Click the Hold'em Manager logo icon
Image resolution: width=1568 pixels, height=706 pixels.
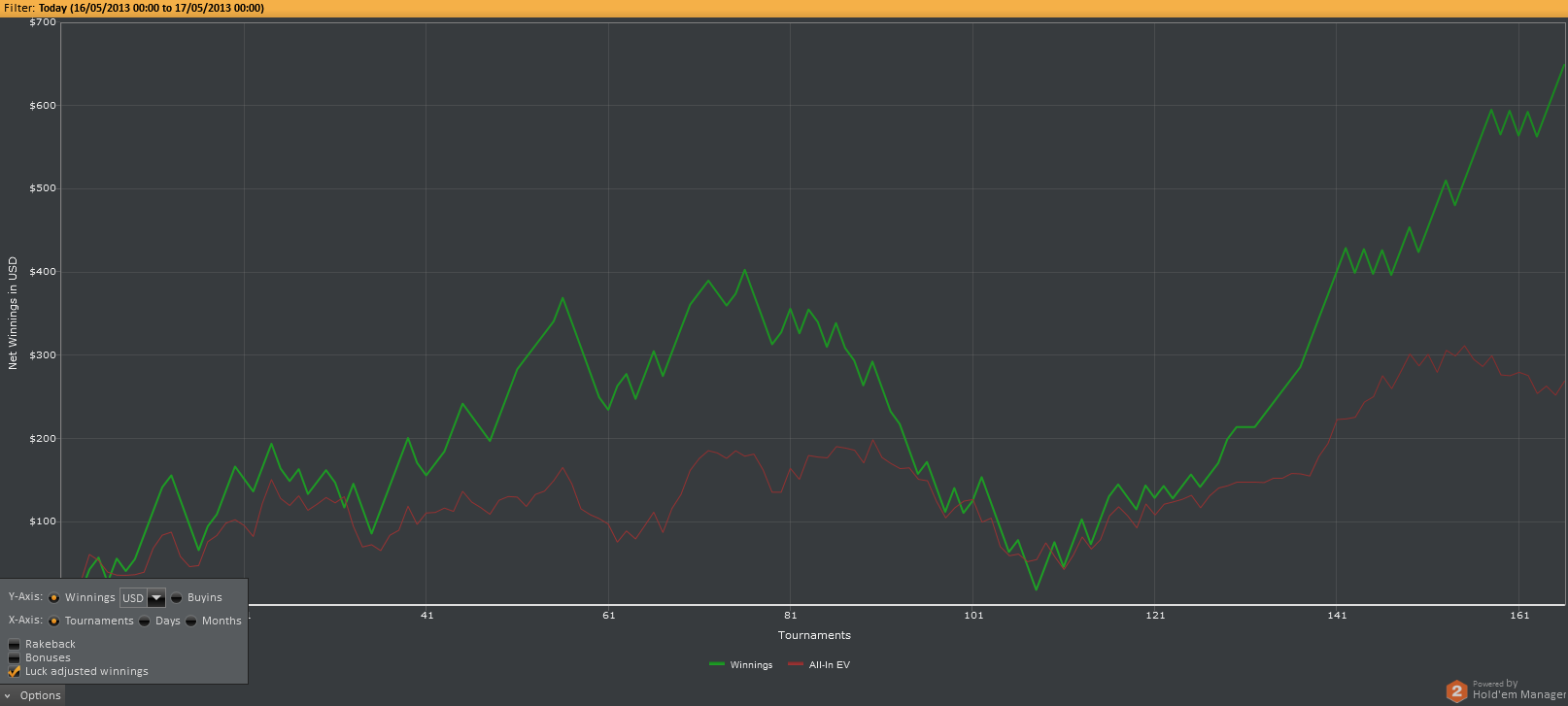[x=1456, y=690]
